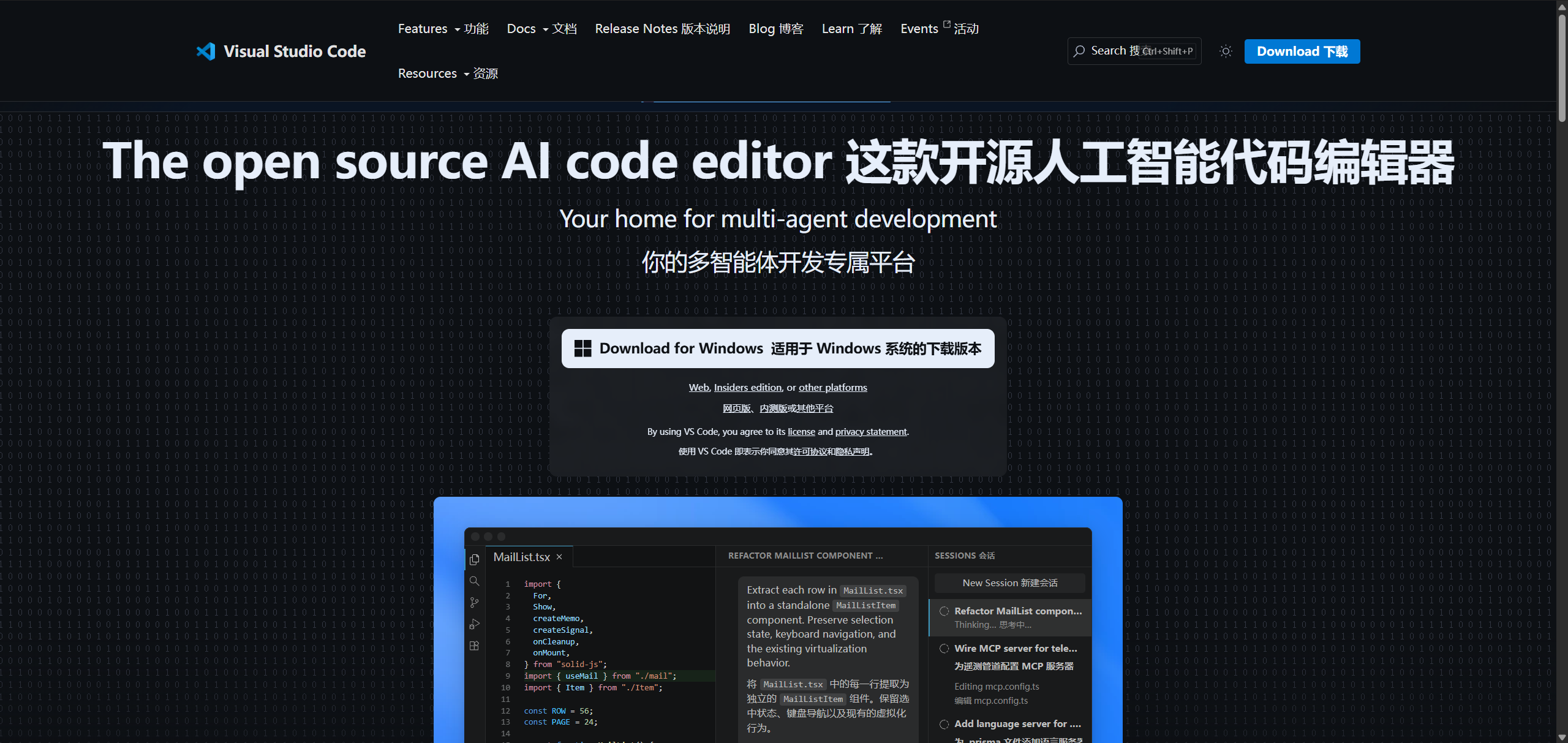
Task: Click the page's vertical scrollbar thumb
Action: tap(1562, 67)
